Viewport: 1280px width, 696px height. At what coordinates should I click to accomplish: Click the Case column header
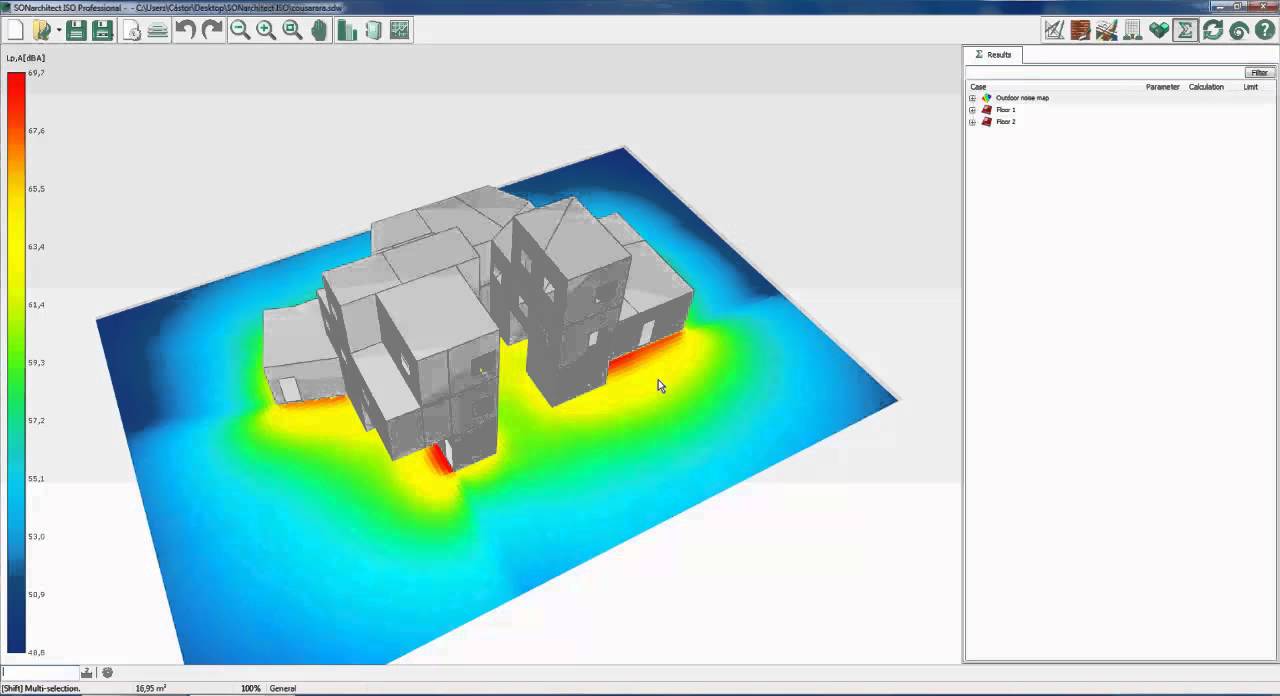point(978,87)
